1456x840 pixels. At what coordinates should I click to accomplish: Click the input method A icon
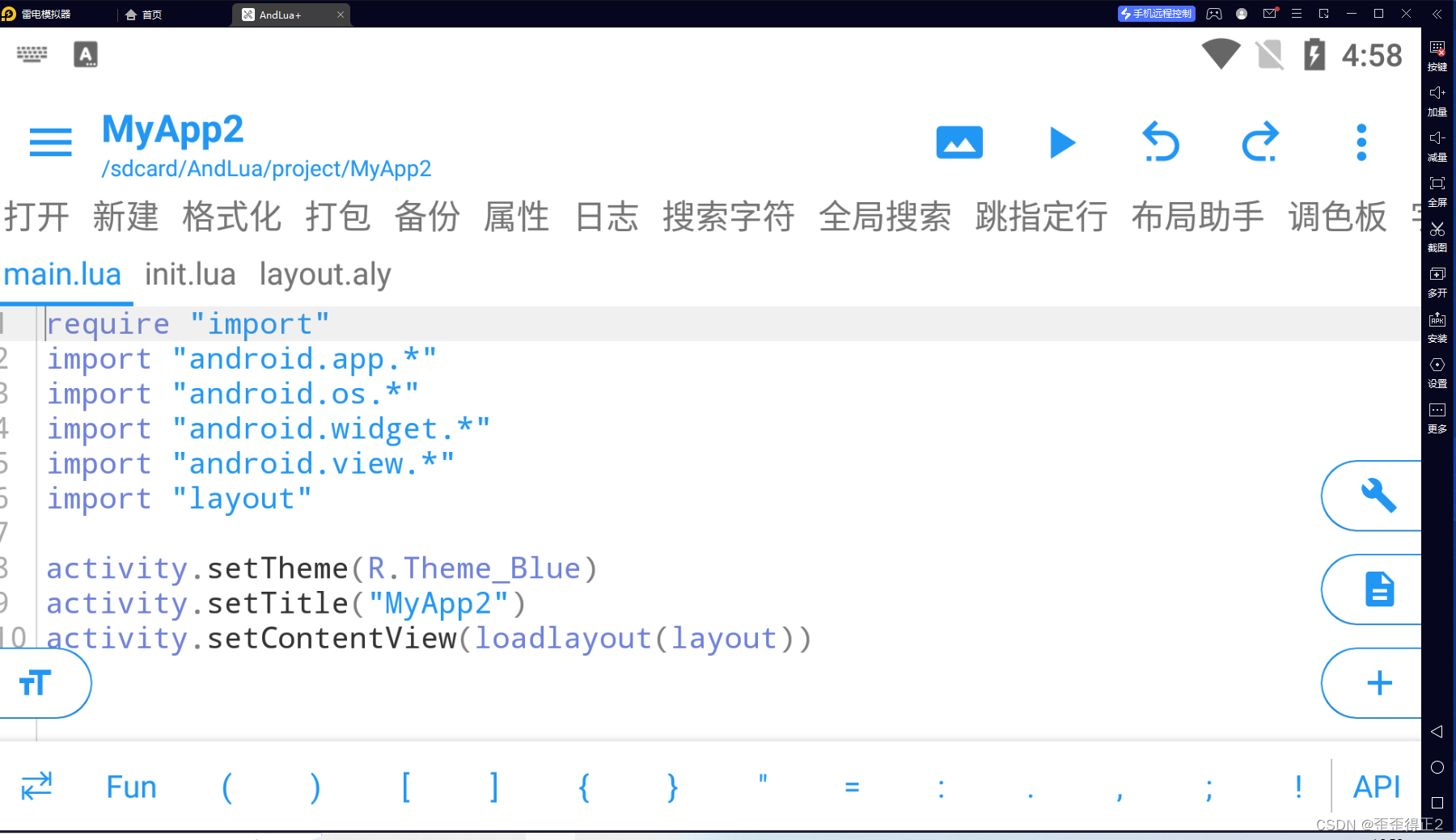[86, 54]
